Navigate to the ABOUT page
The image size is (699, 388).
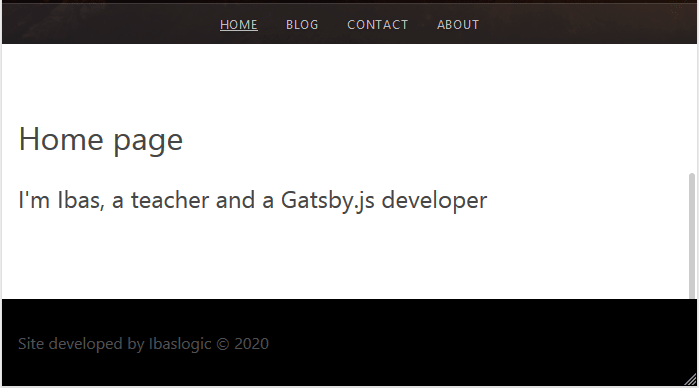(458, 25)
